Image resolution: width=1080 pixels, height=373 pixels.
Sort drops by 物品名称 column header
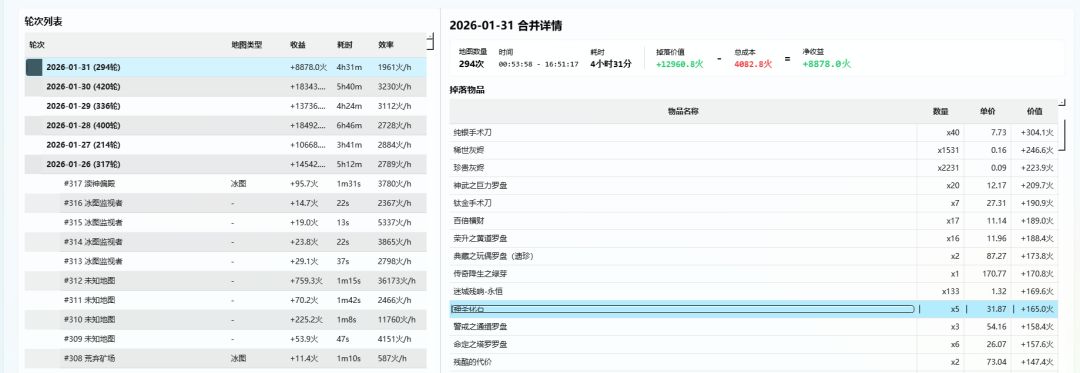[683, 111]
